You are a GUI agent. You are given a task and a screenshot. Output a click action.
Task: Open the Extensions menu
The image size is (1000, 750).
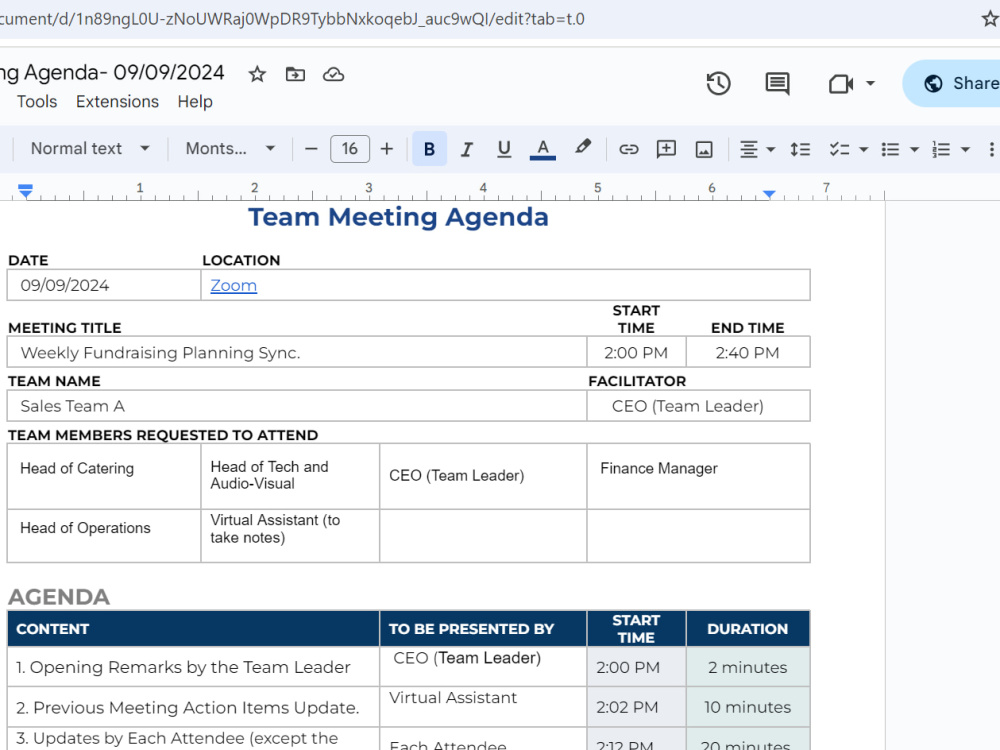[x=117, y=101]
